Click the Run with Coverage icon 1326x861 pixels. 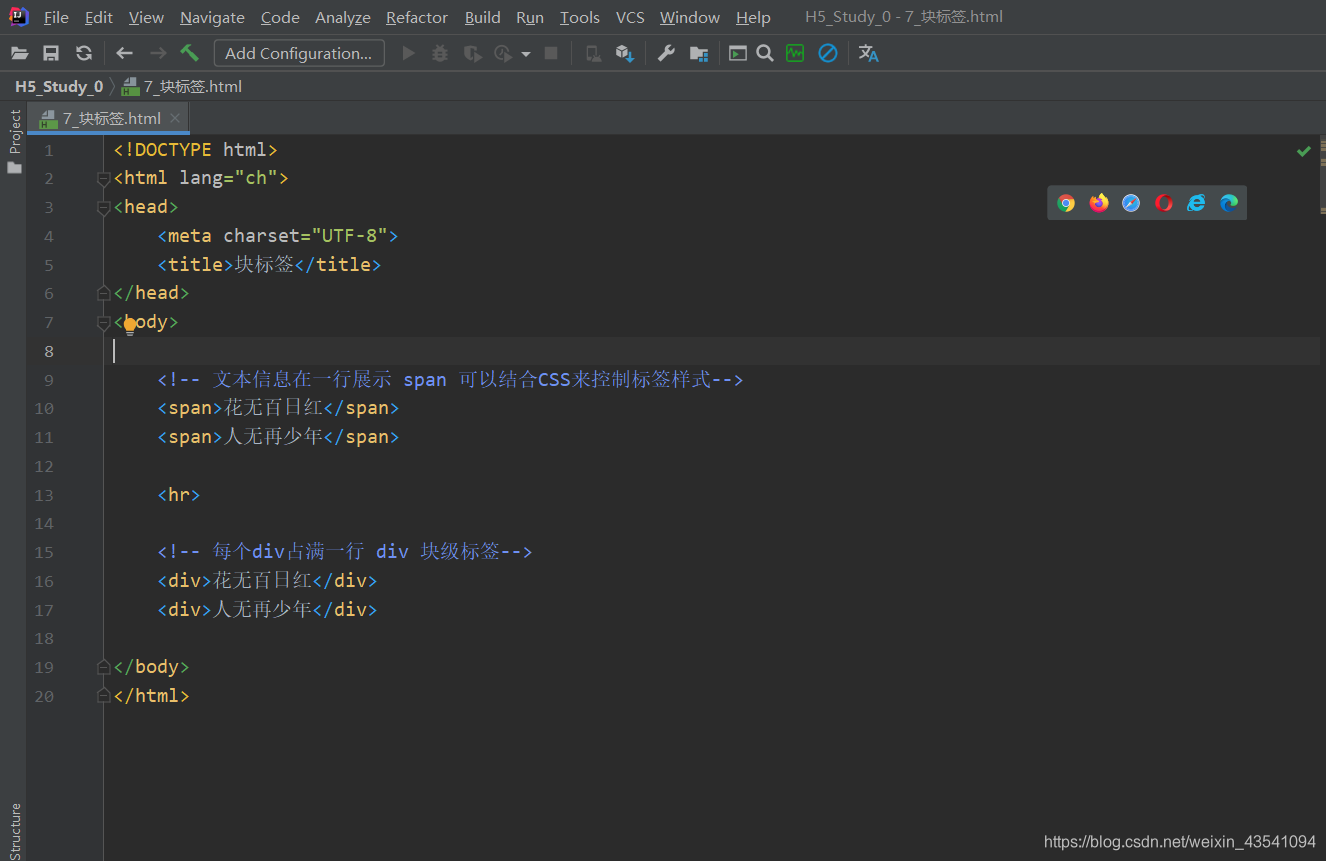pos(472,53)
